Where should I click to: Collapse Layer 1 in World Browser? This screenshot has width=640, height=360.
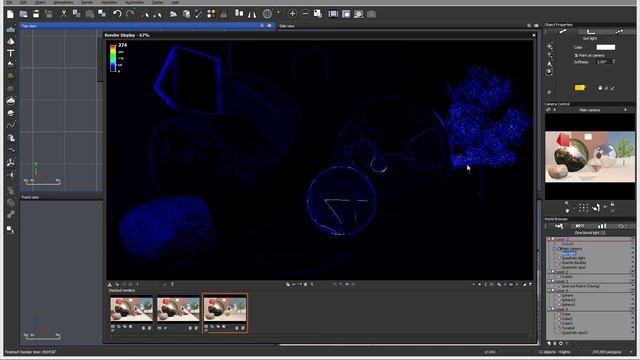549,239
